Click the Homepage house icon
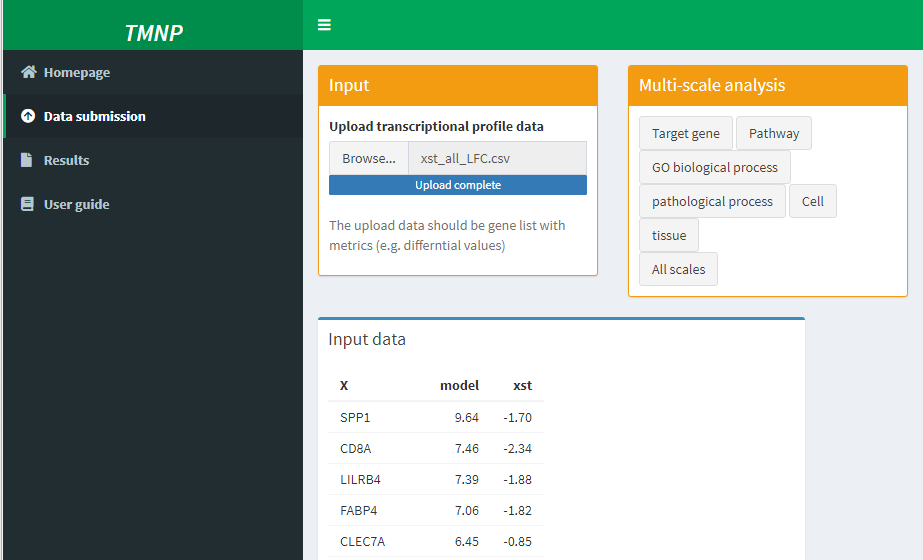Screen dimensions: 923x560 28,72
